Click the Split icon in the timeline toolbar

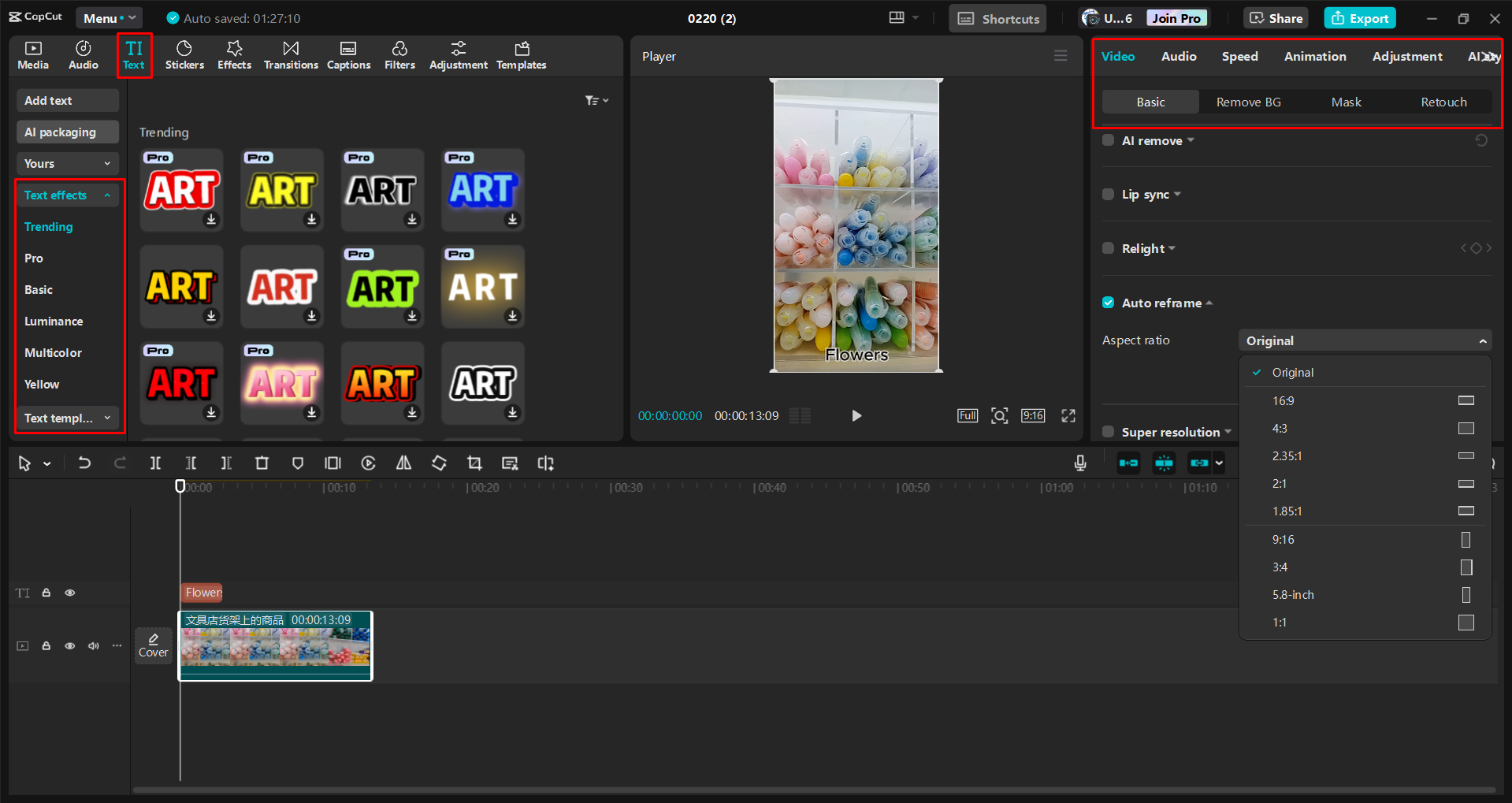pyautogui.click(x=155, y=463)
